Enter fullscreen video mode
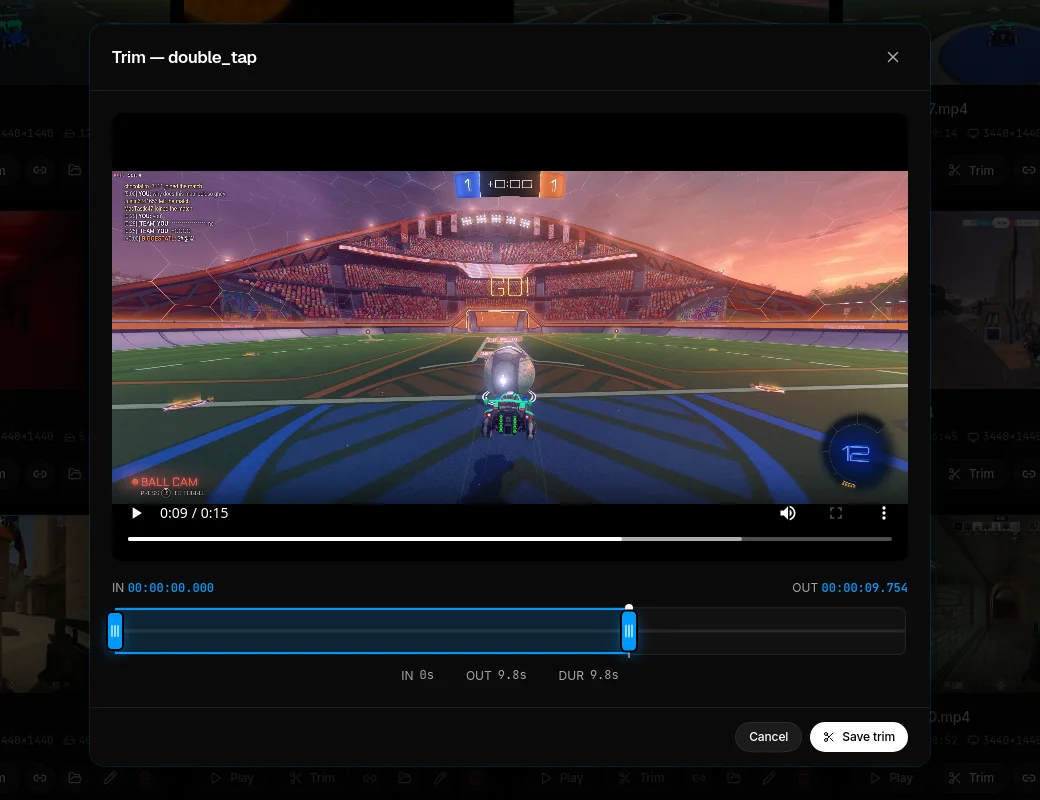 [836, 513]
